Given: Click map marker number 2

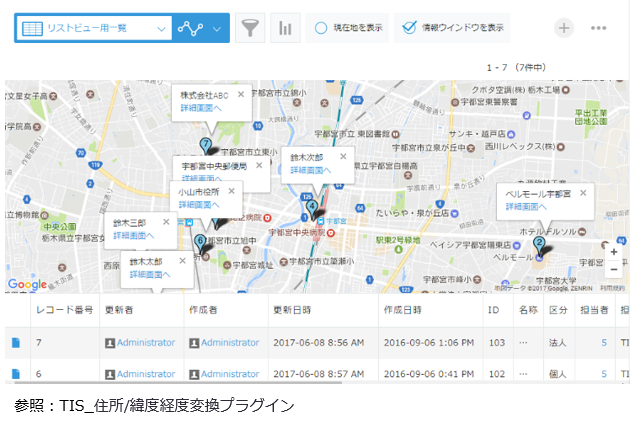Looking at the screenshot, I should pyautogui.click(x=539, y=244).
